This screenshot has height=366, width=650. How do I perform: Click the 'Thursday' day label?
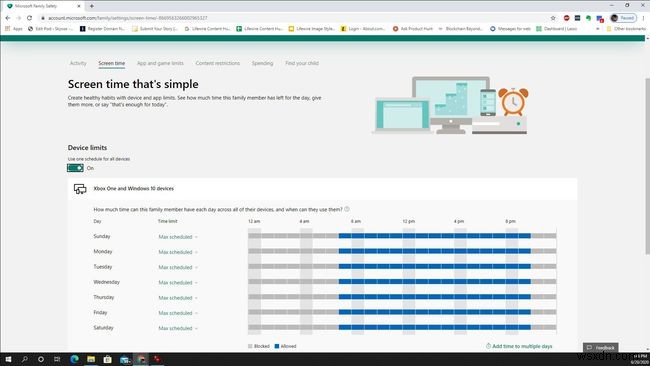(x=104, y=297)
